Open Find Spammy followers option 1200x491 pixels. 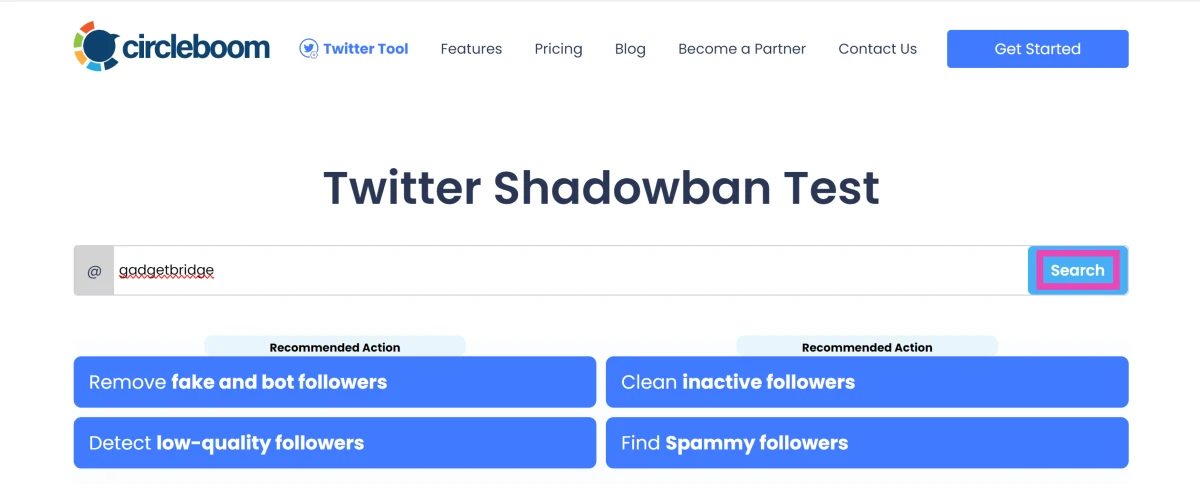866,443
